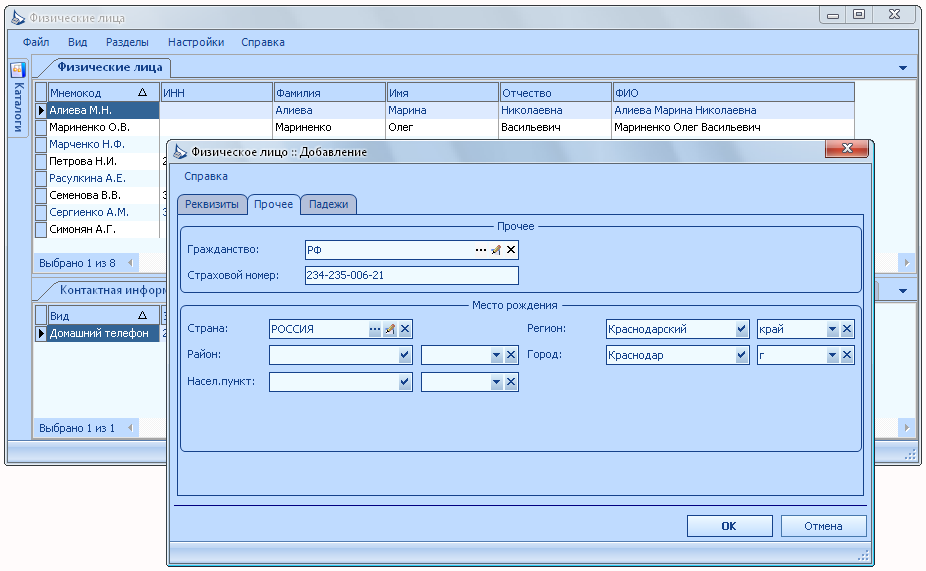Sort by the Фамилия column header

(329, 92)
